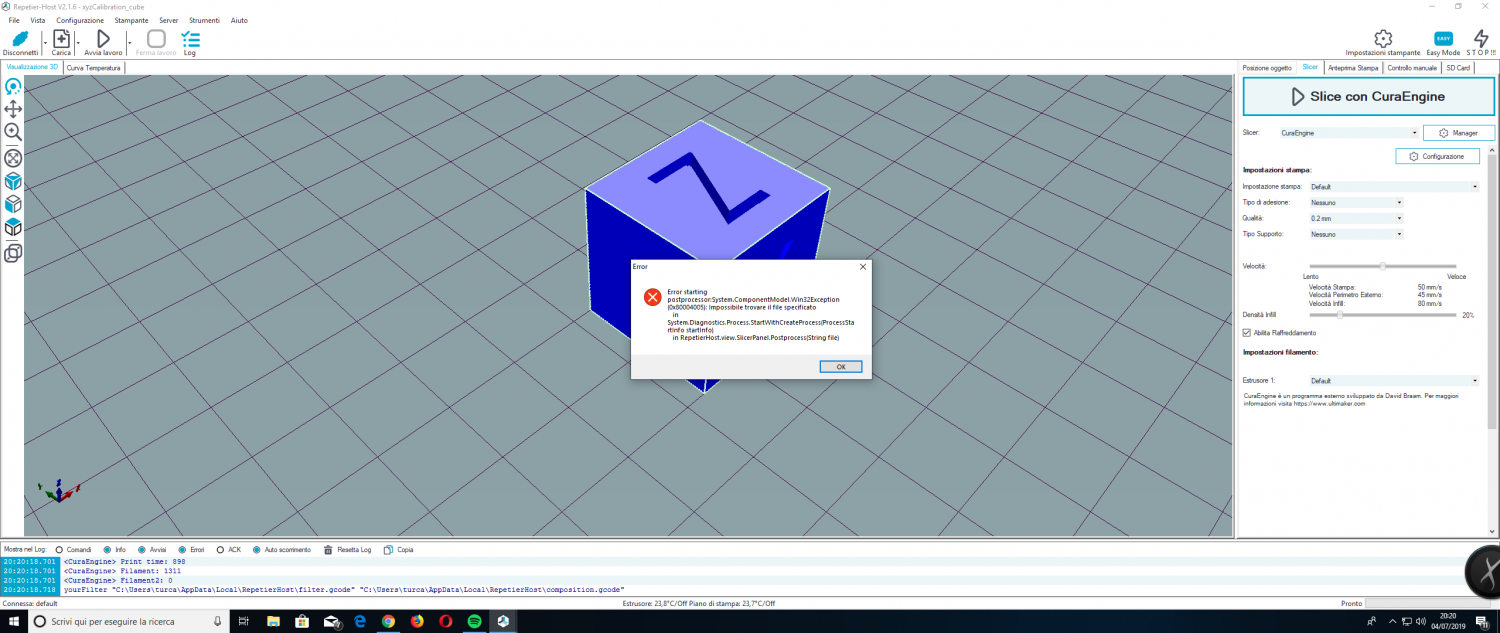Open the Tipo di adesione dropdown
This screenshot has width=1500, height=633.
click(x=1356, y=202)
